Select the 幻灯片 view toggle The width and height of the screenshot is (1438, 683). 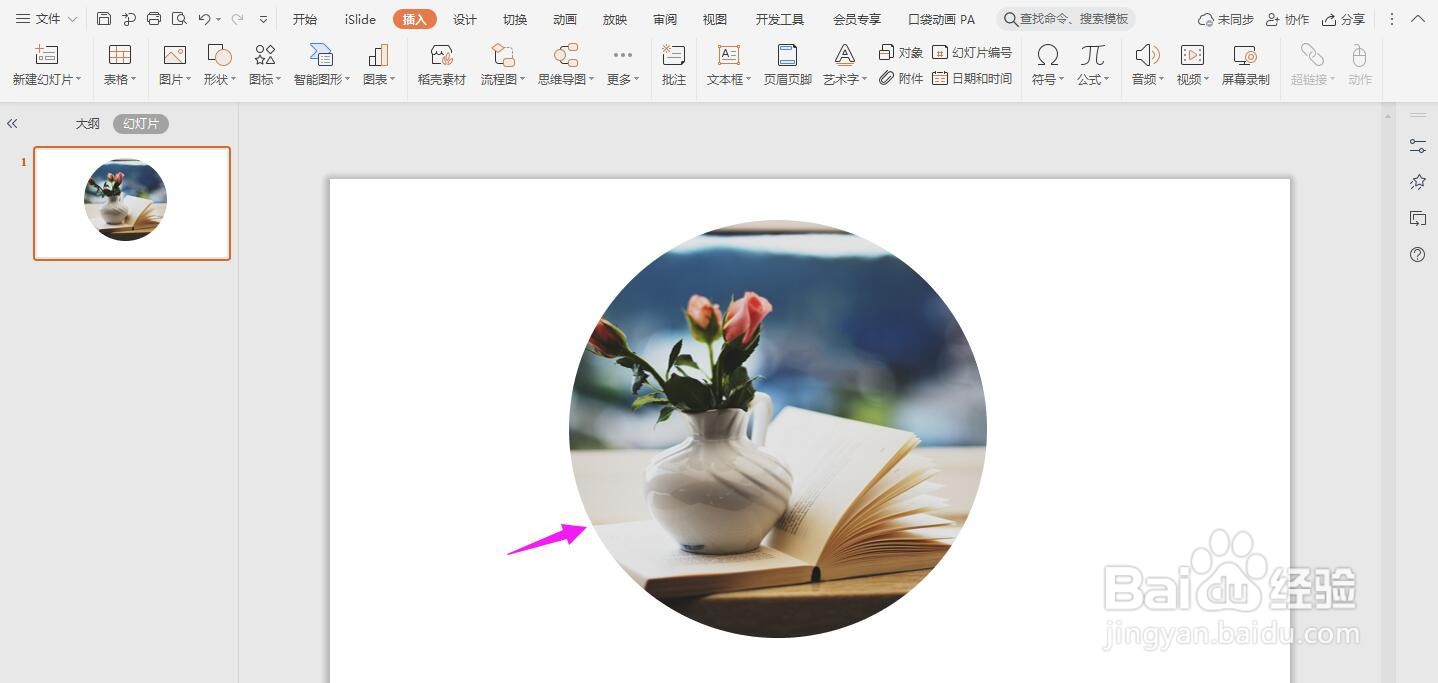click(x=141, y=124)
